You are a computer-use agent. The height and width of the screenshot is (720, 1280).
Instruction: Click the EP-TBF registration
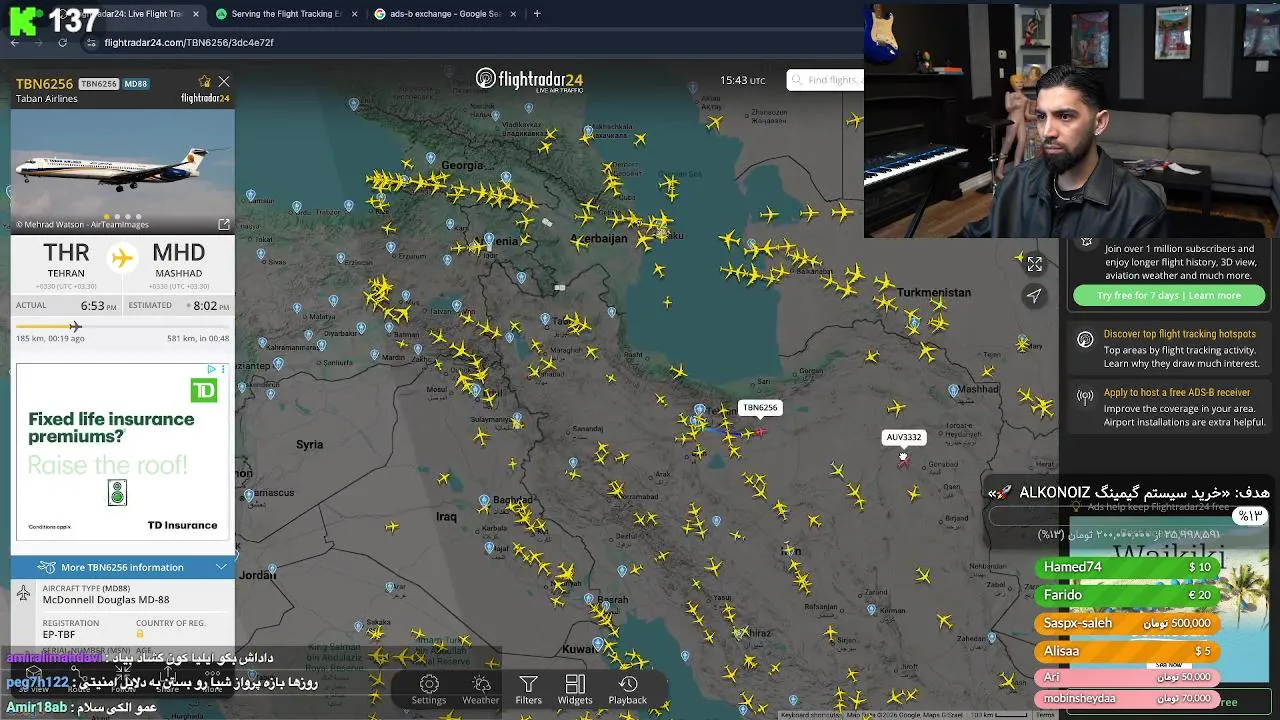[x=58, y=634]
